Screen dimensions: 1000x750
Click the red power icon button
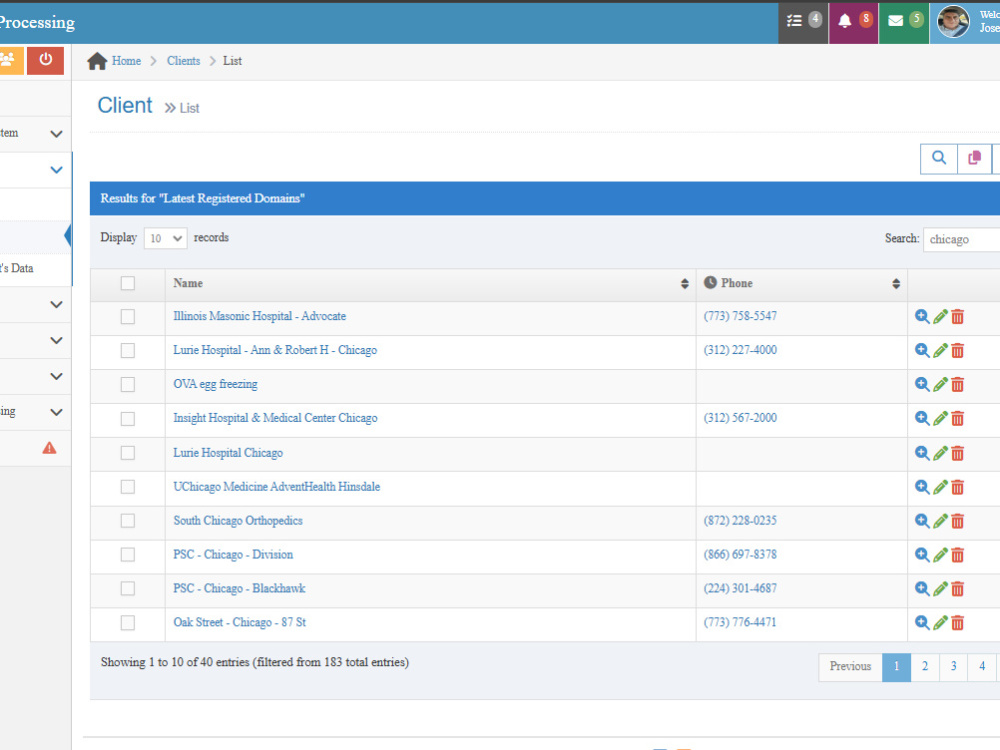point(45,61)
